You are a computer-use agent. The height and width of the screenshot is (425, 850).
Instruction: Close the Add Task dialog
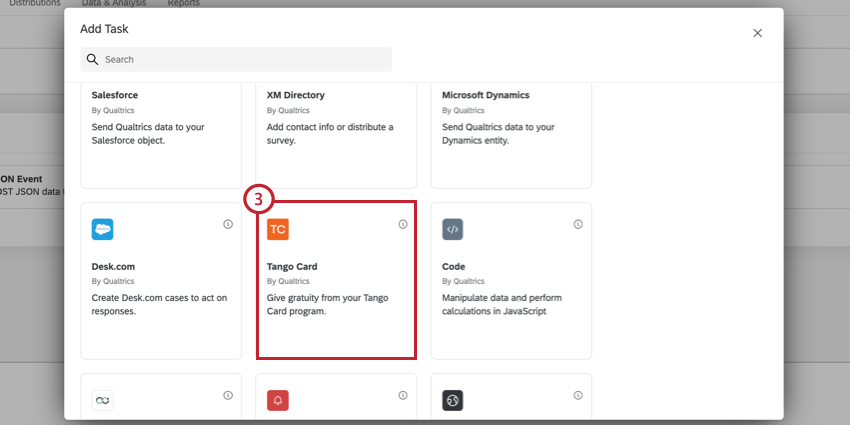pyautogui.click(x=757, y=33)
